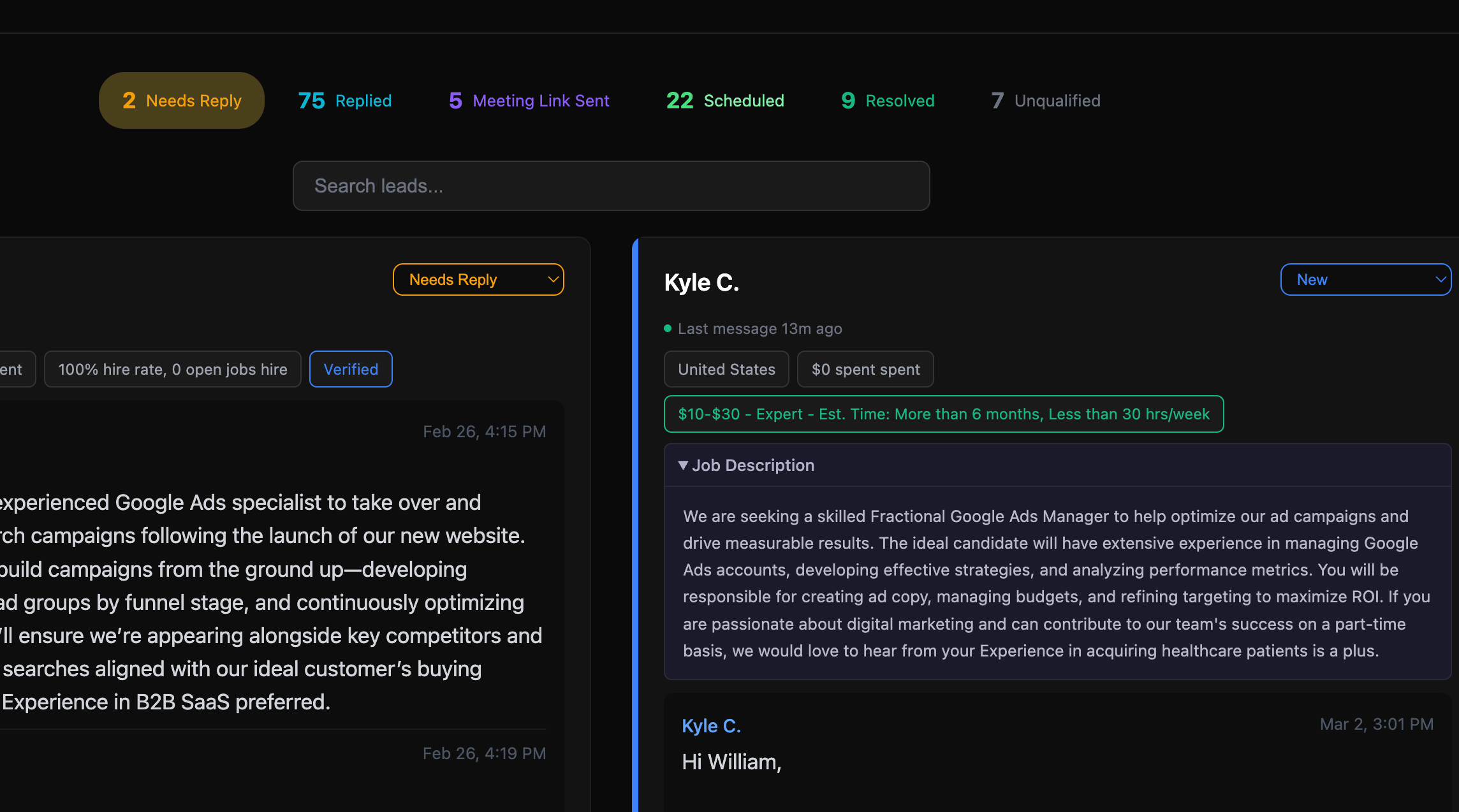This screenshot has width=1459, height=812.
Task: Show Unqualified leads
Action: [1045, 100]
